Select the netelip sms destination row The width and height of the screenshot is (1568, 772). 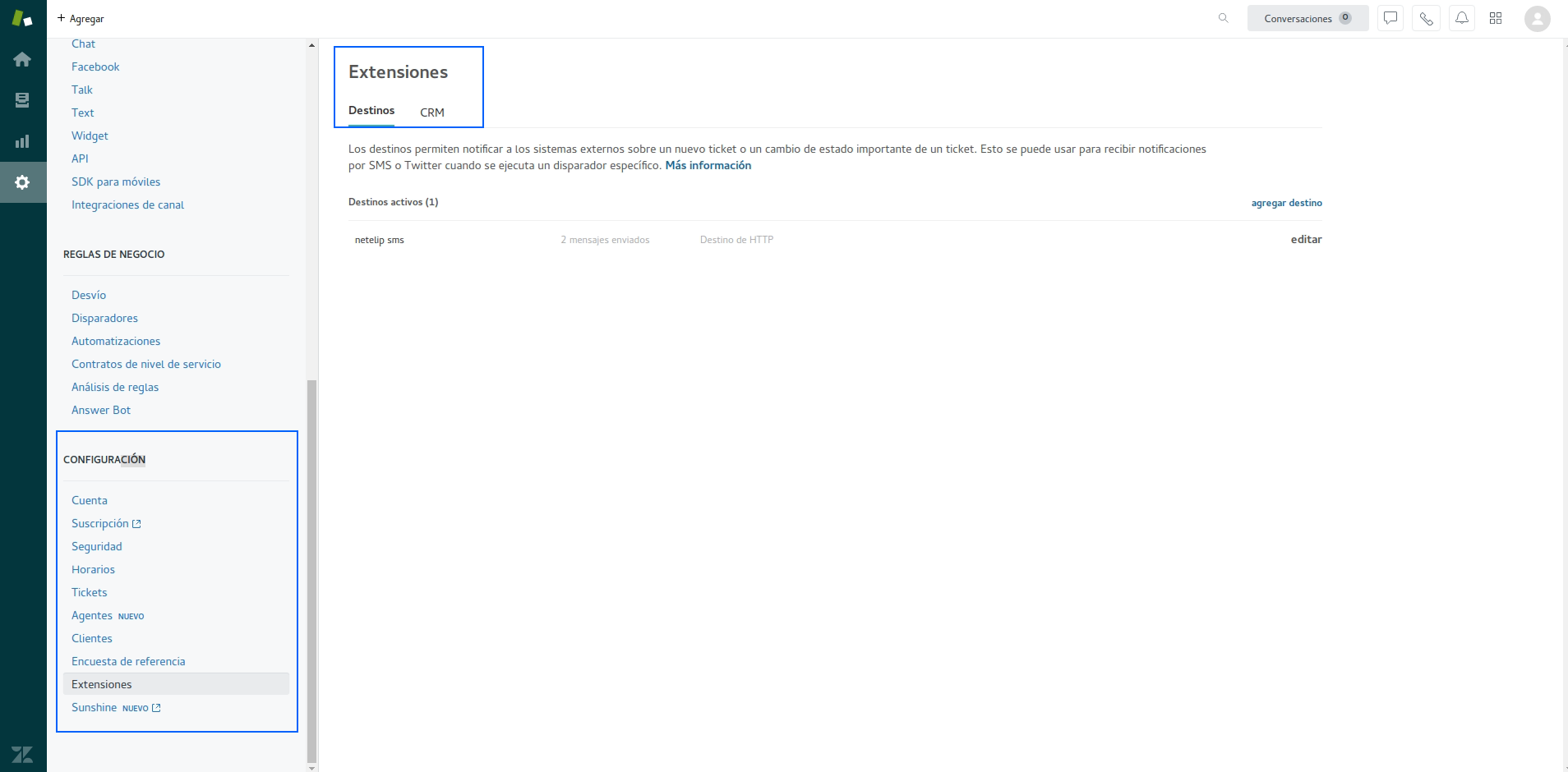click(835, 240)
